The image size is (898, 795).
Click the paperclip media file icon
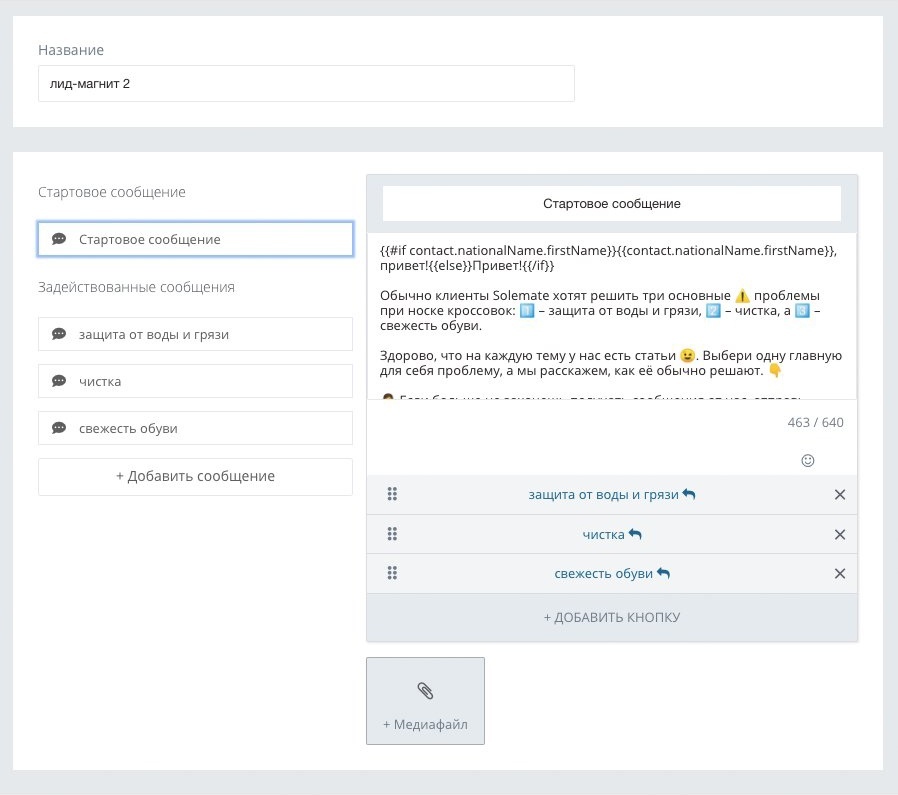pos(425,690)
